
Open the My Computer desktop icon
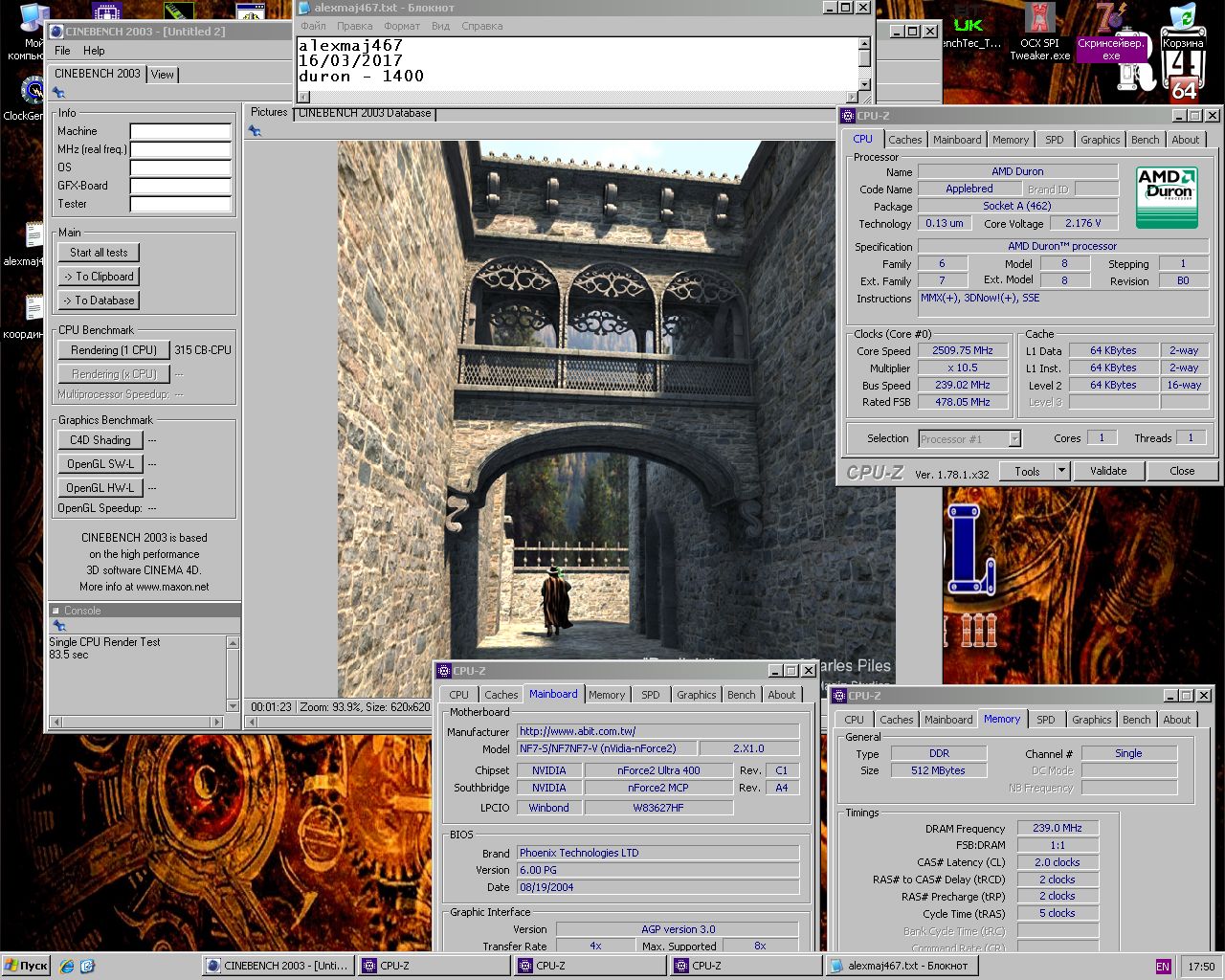pyautogui.click(x=27, y=29)
